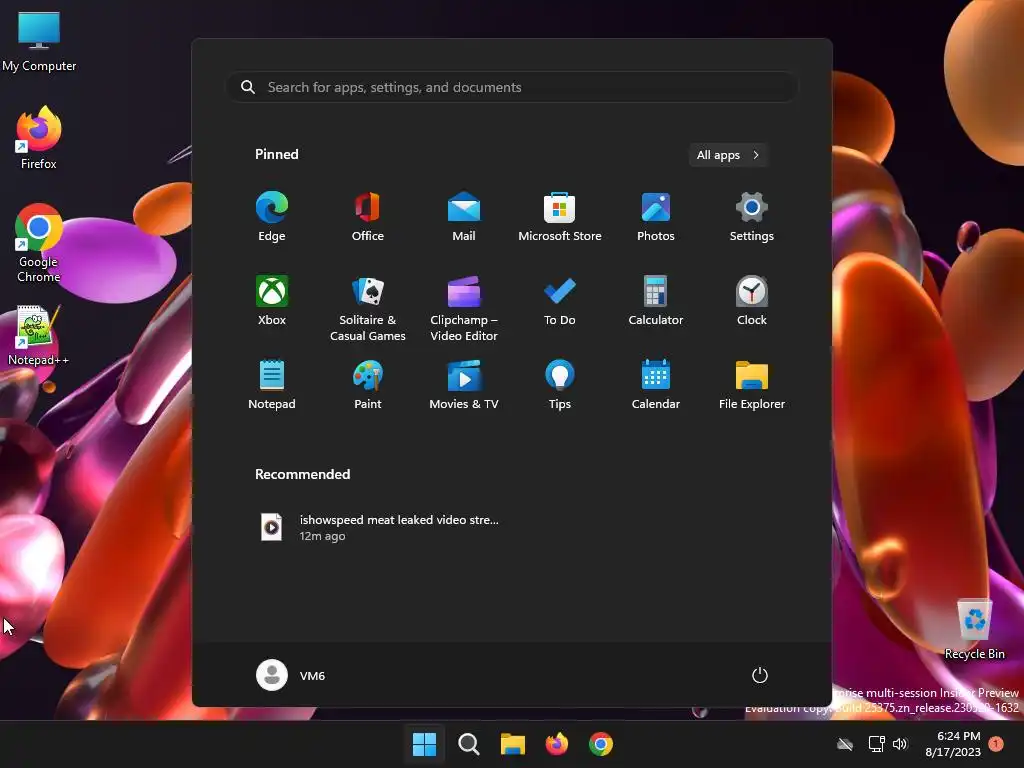1024x768 pixels.
Task: Select the Notepad++ desktop shortcut
Action: pos(39,336)
